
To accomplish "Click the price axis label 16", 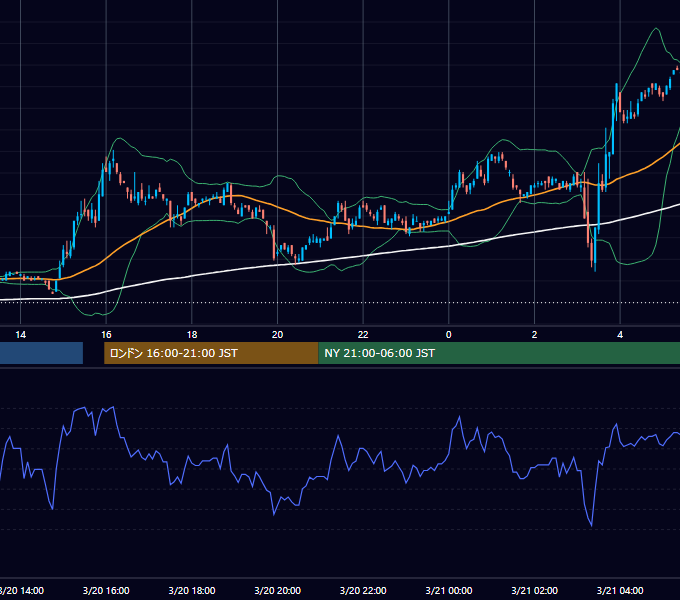I will tap(106, 335).
